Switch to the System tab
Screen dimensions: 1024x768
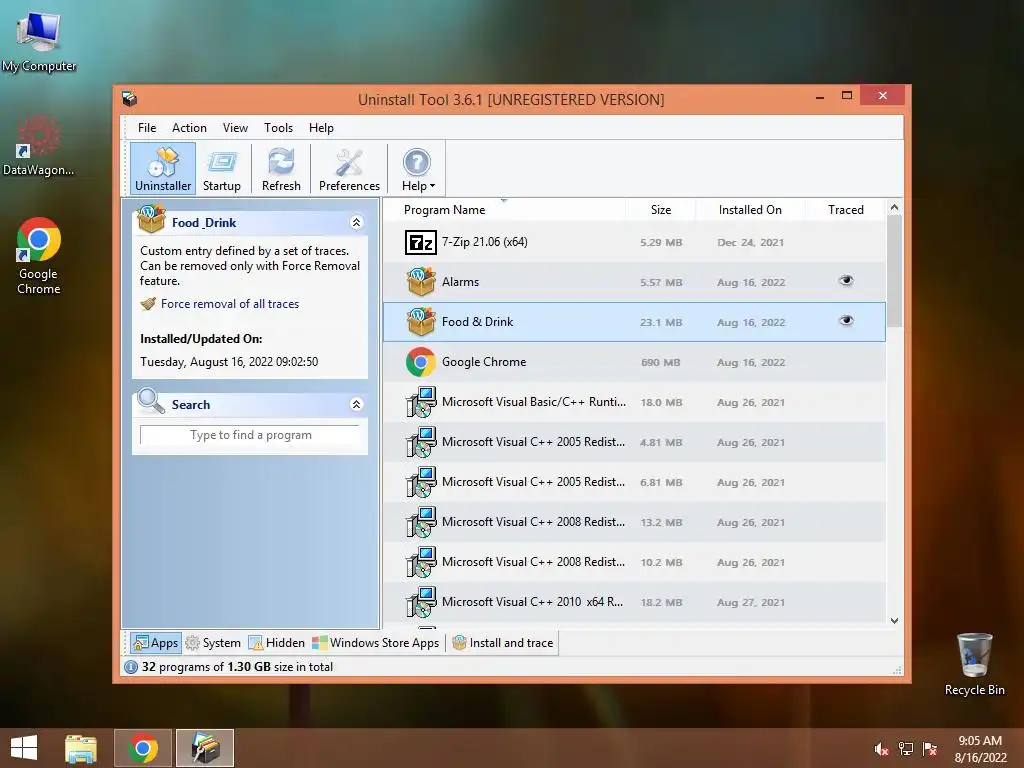click(x=213, y=643)
